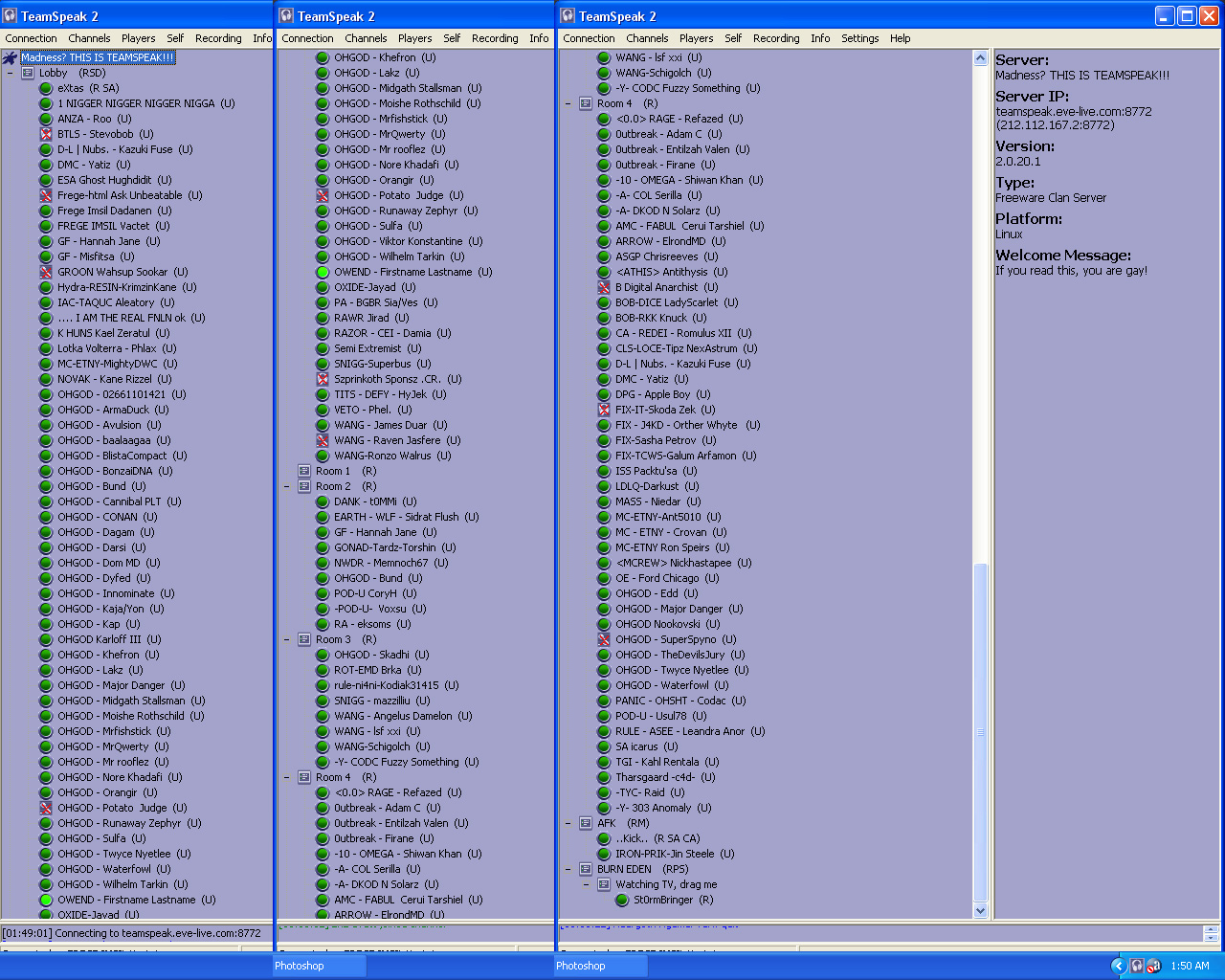Click the muted icon beside WANG - Raven Jasfere
Image resolution: width=1225 pixels, height=980 pixels.
tap(323, 440)
